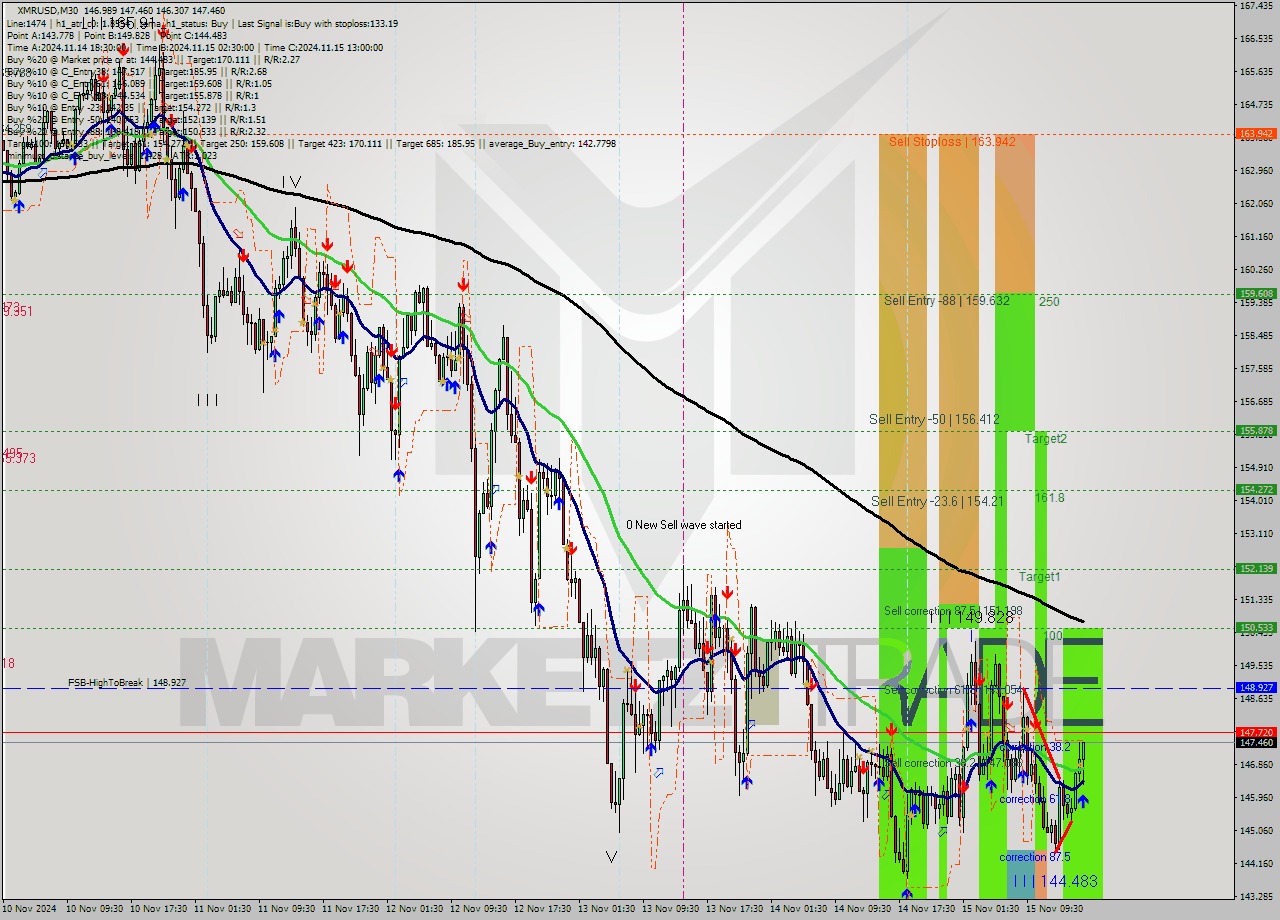Select the blue 'correction 87.5' label
Image resolution: width=1280 pixels, height=920 pixels.
pyautogui.click(x=1035, y=857)
